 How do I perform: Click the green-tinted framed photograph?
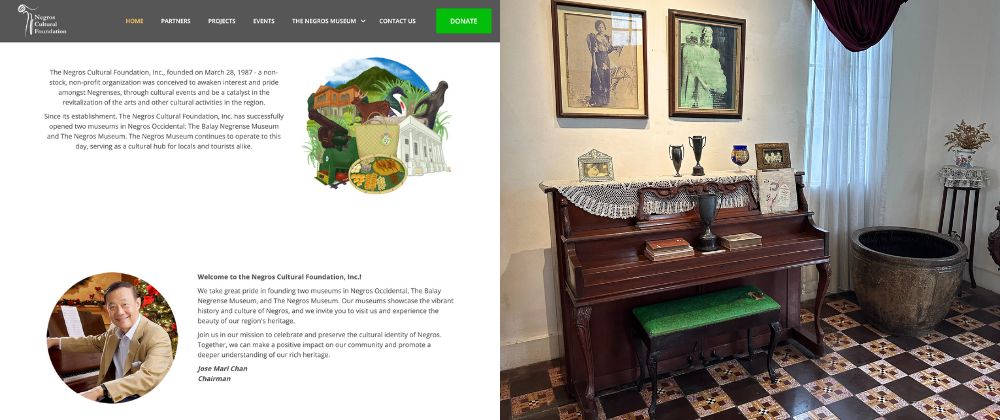click(x=707, y=64)
